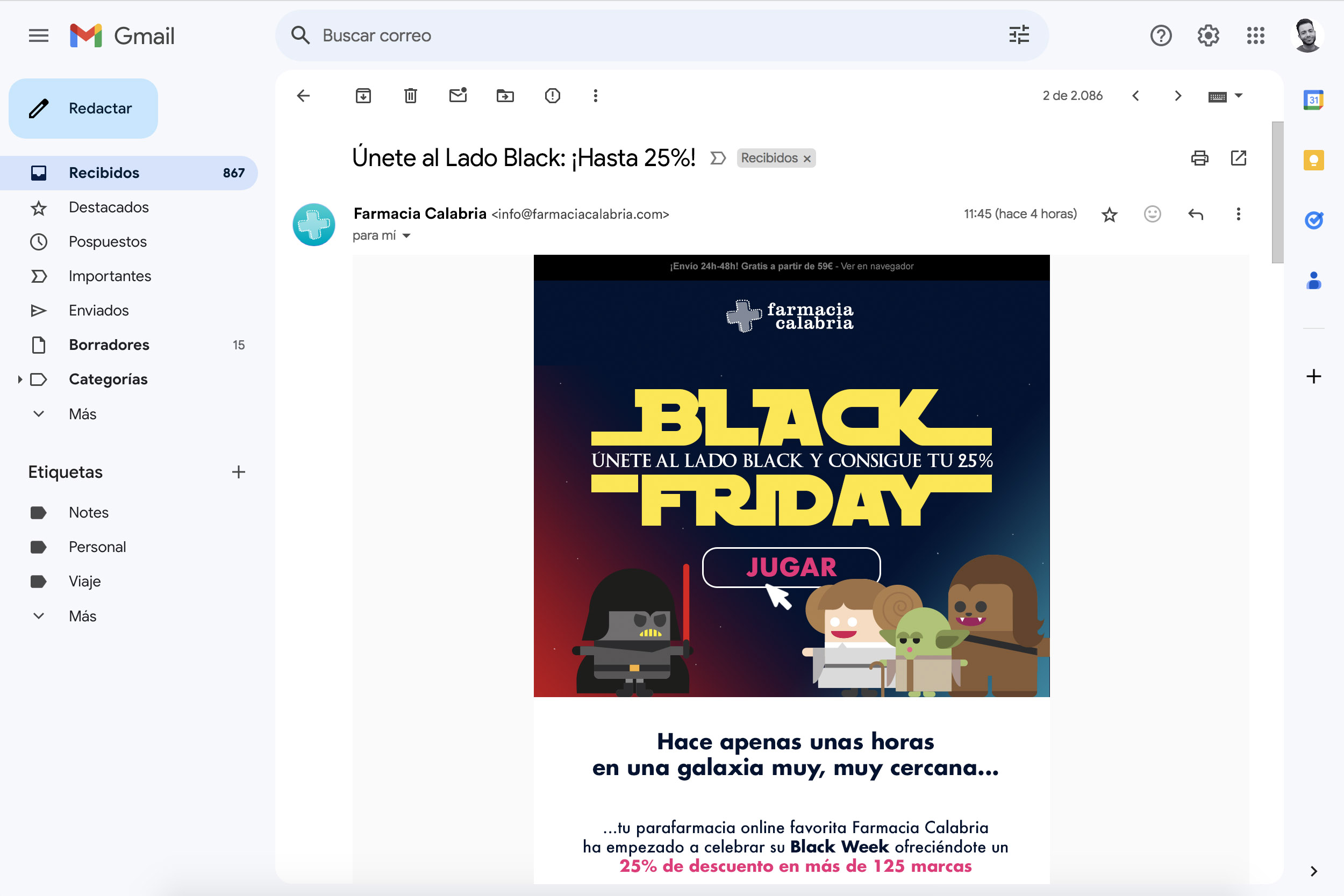Viewport: 1344px width, 896px height.
Task: Open the Recibidos folder
Action: coord(128,173)
